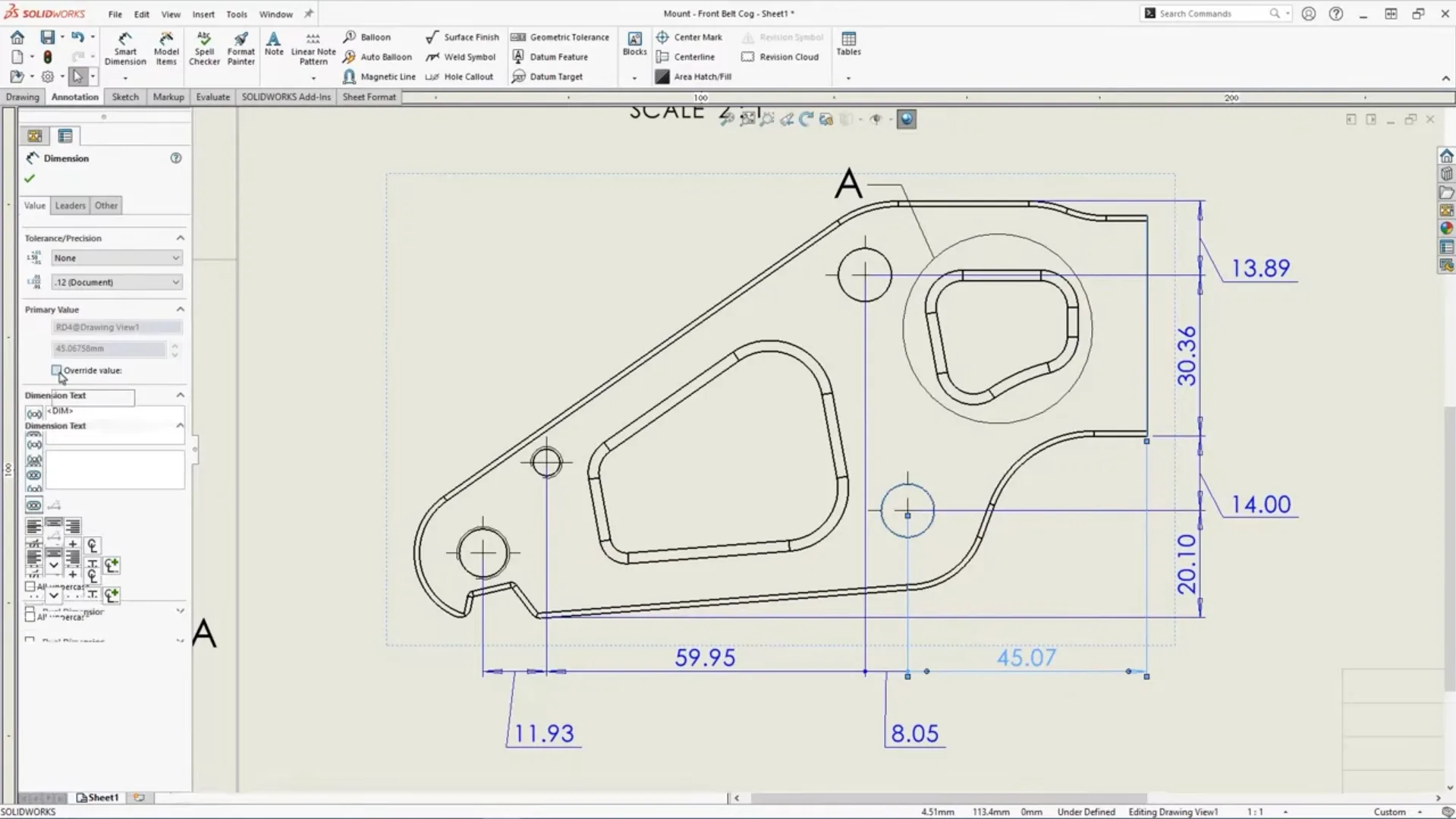The image size is (1456, 819).
Task: Open the Options gear icon
Action: pyautogui.click(x=47, y=77)
